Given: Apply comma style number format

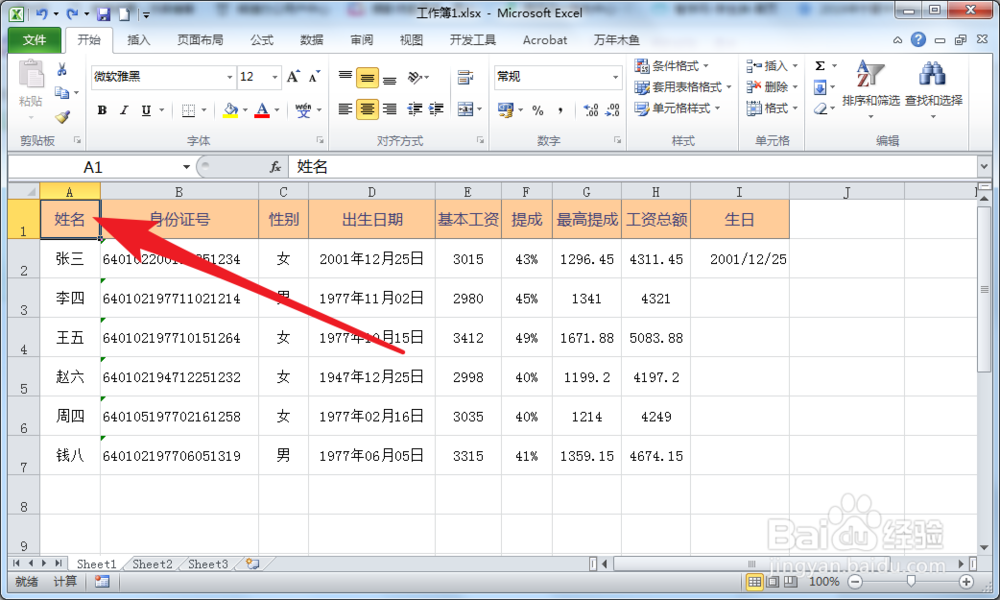Looking at the screenshot, I should coord(560,110).
